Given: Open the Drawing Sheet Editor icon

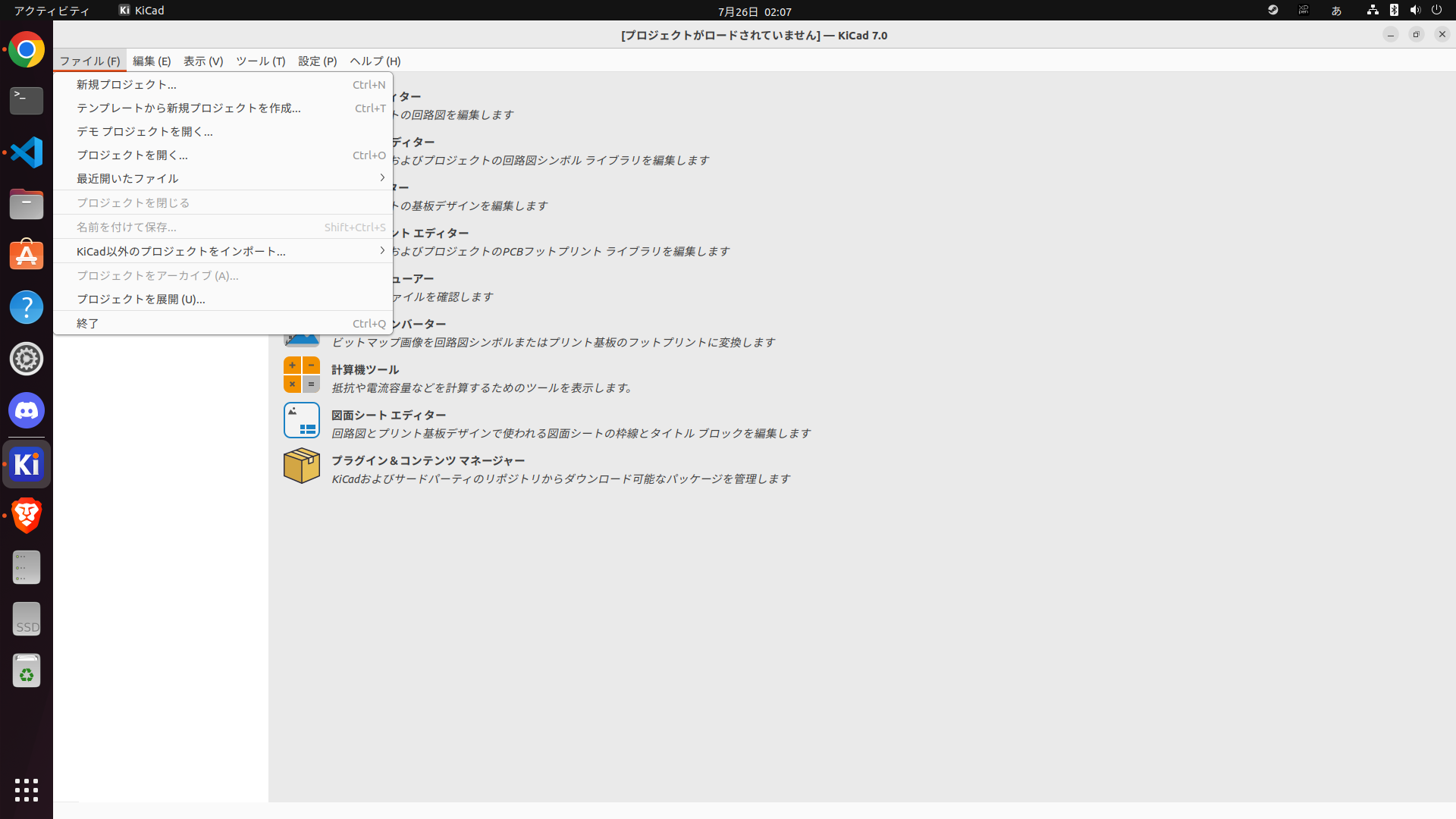Looking at the screenshot, I should (301, 420).
